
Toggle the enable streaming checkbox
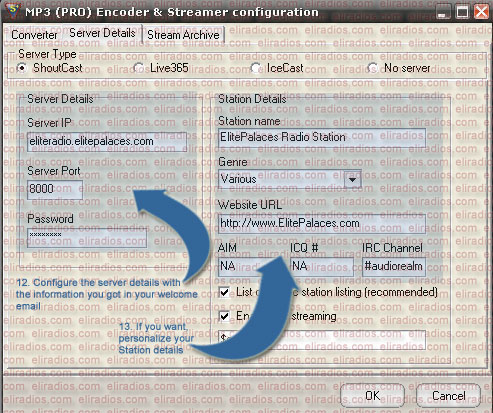pyautogui.click(x=225, y=316)
